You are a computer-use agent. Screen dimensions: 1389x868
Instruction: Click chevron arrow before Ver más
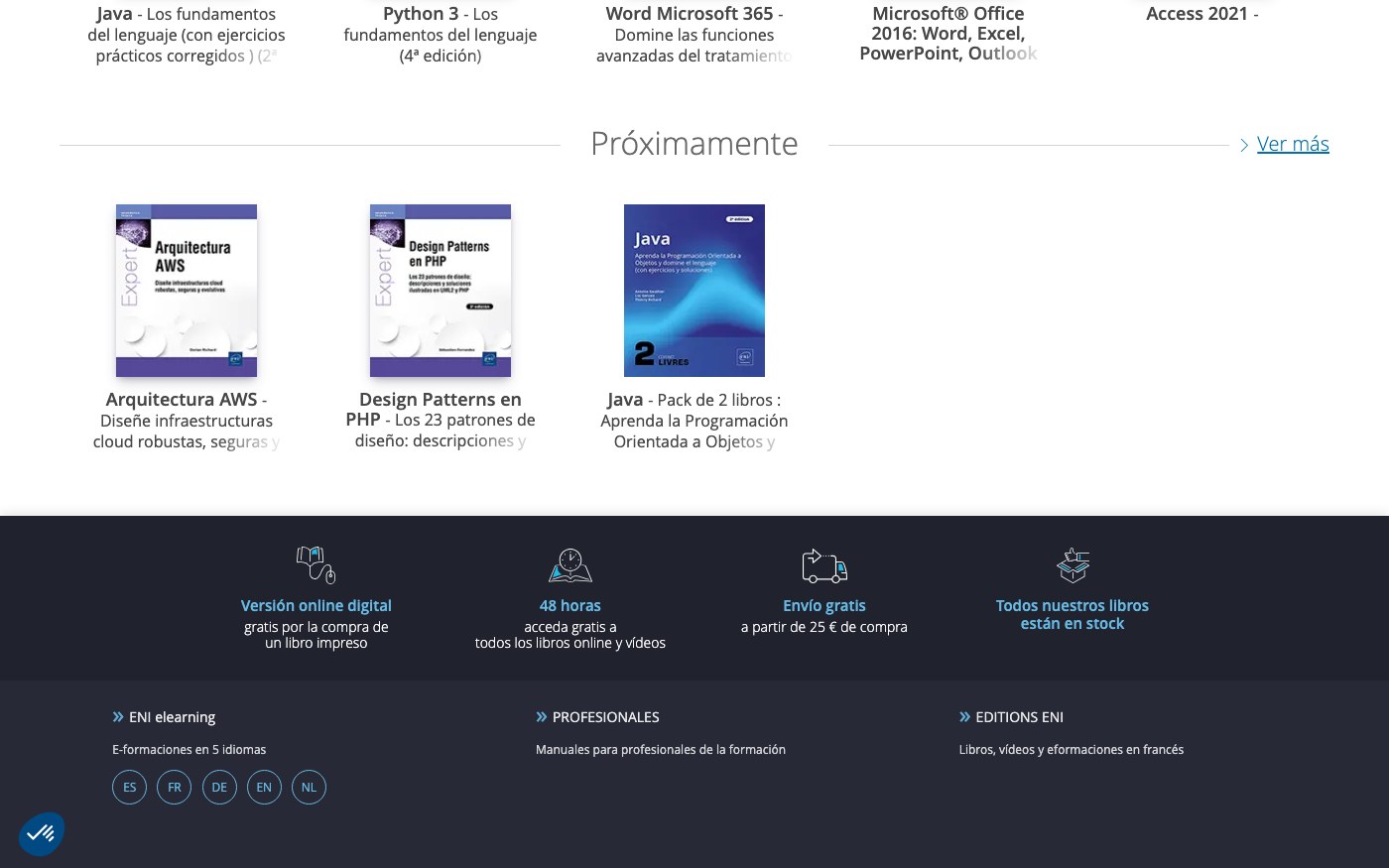coord(1244,145)
